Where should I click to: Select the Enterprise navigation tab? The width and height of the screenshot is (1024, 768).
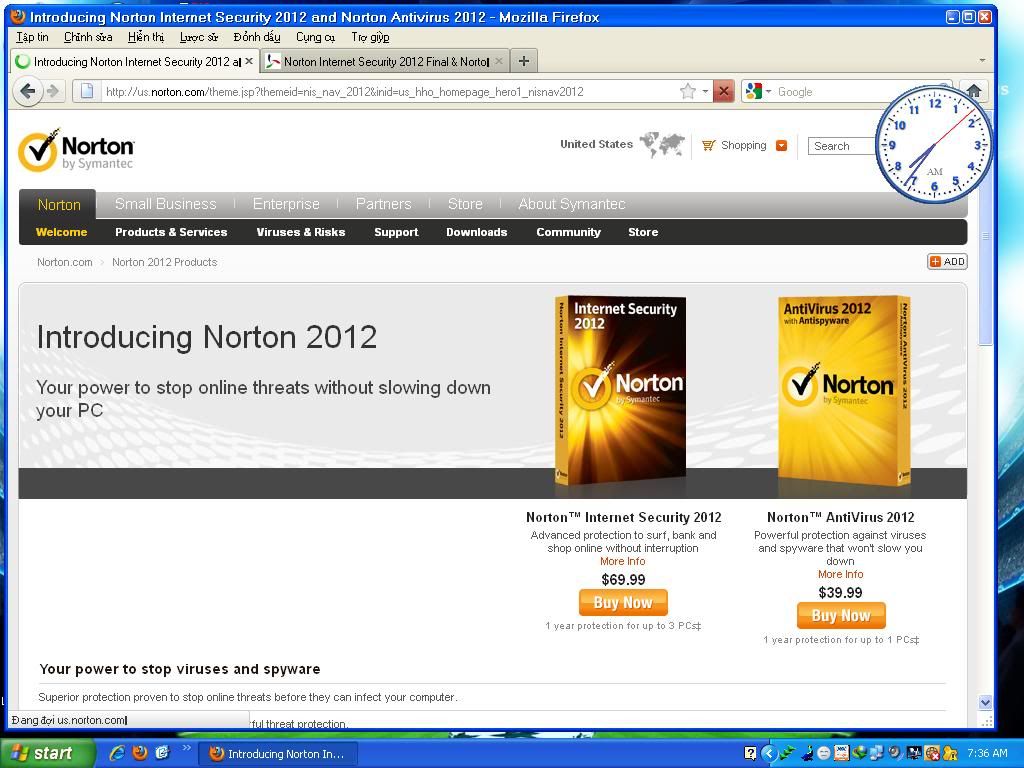286,204
